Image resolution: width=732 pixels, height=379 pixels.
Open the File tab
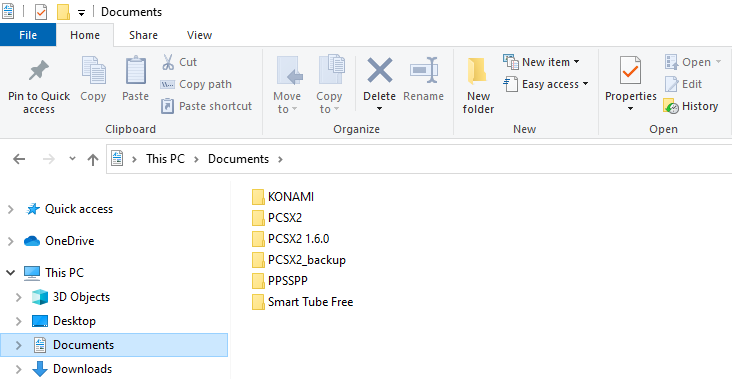(28, 35)
